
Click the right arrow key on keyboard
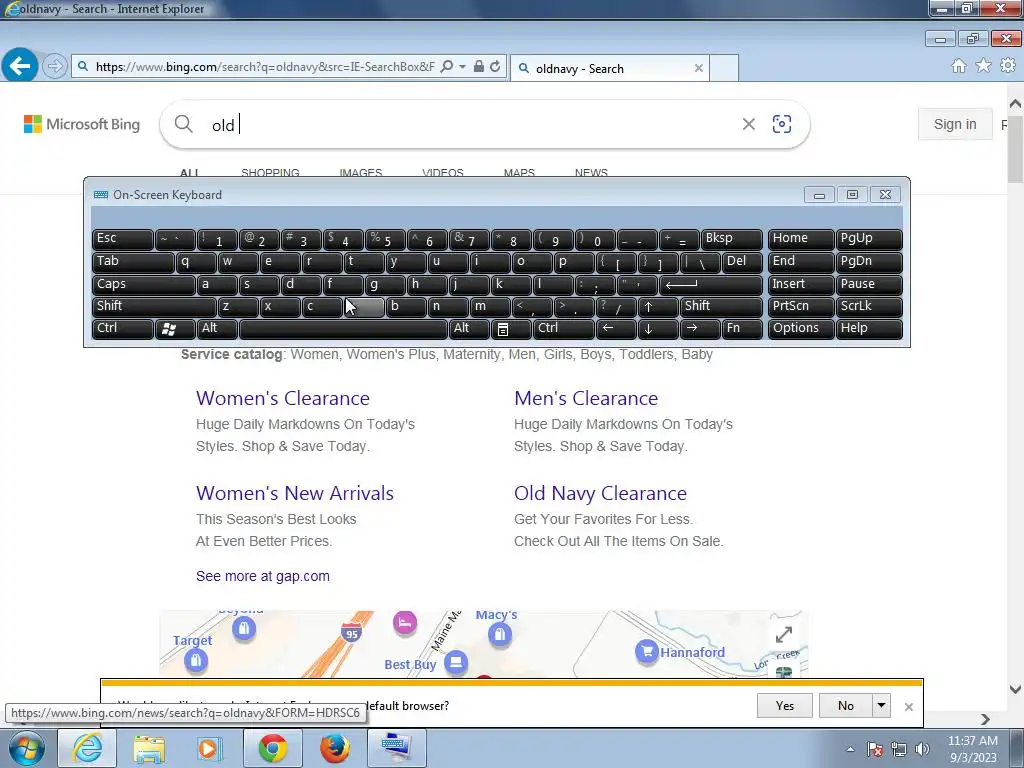[699, 328]
